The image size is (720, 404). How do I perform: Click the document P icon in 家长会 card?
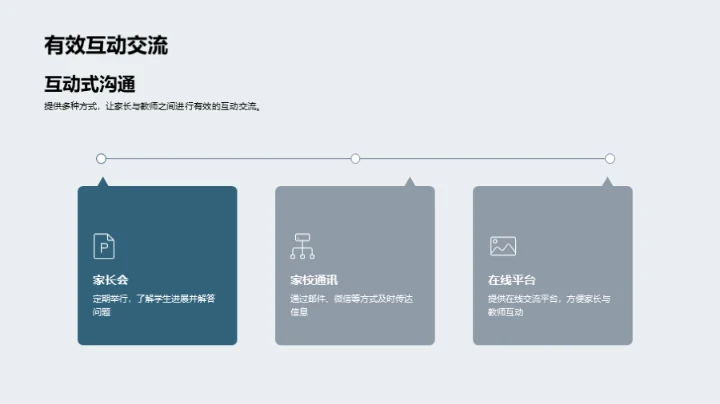(104, 246)
